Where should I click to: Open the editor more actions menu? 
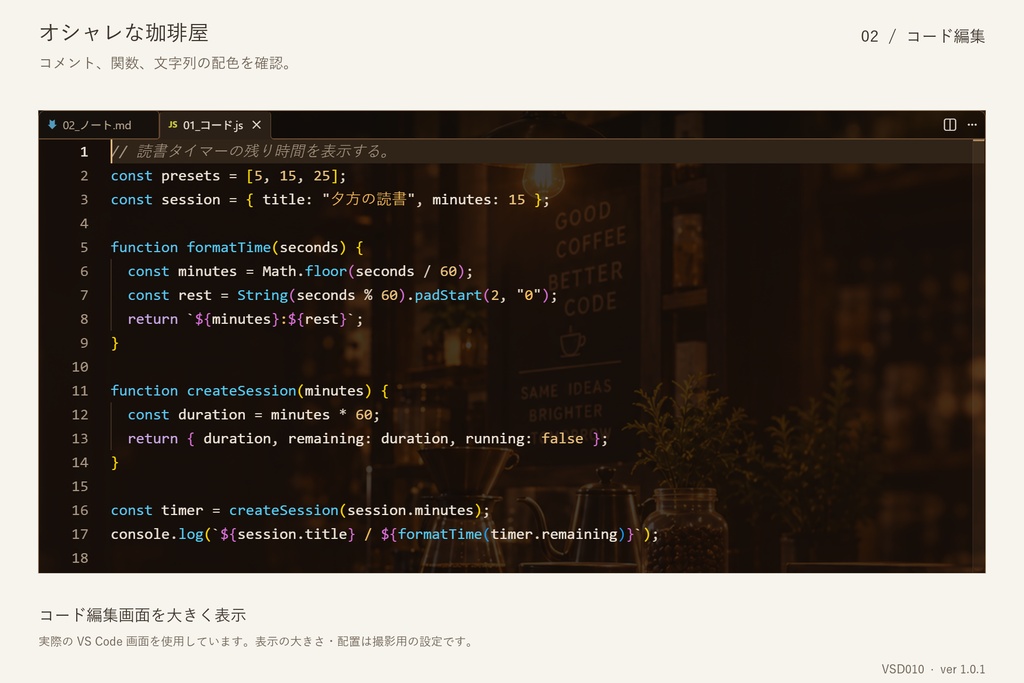tap(972, 125)
